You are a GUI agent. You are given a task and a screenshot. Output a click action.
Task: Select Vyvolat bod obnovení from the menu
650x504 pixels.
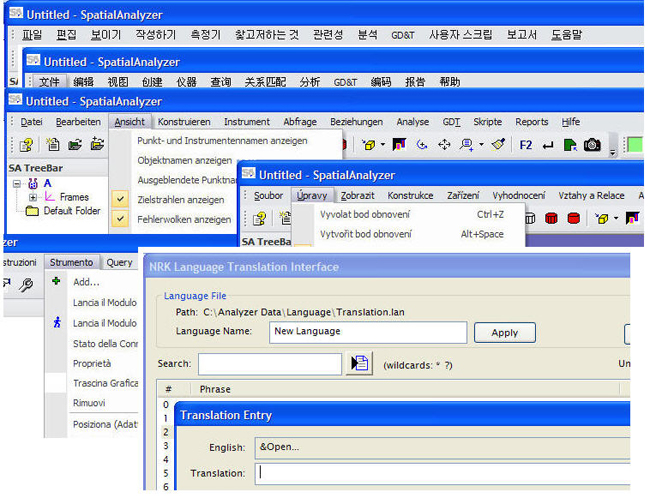pyautogui.click(x=364, y=215)
